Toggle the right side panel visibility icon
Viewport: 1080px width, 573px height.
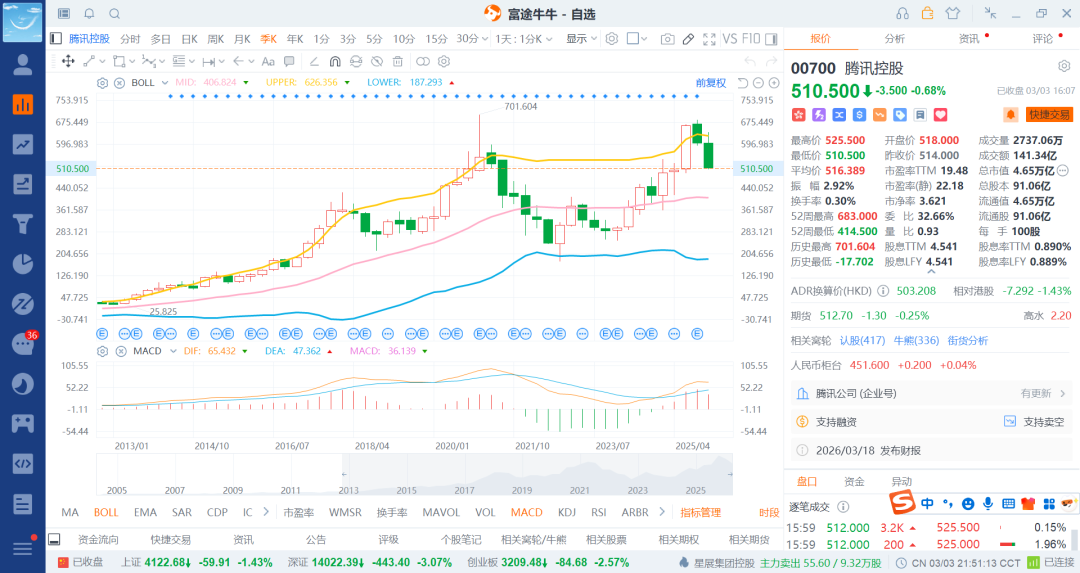773,39
